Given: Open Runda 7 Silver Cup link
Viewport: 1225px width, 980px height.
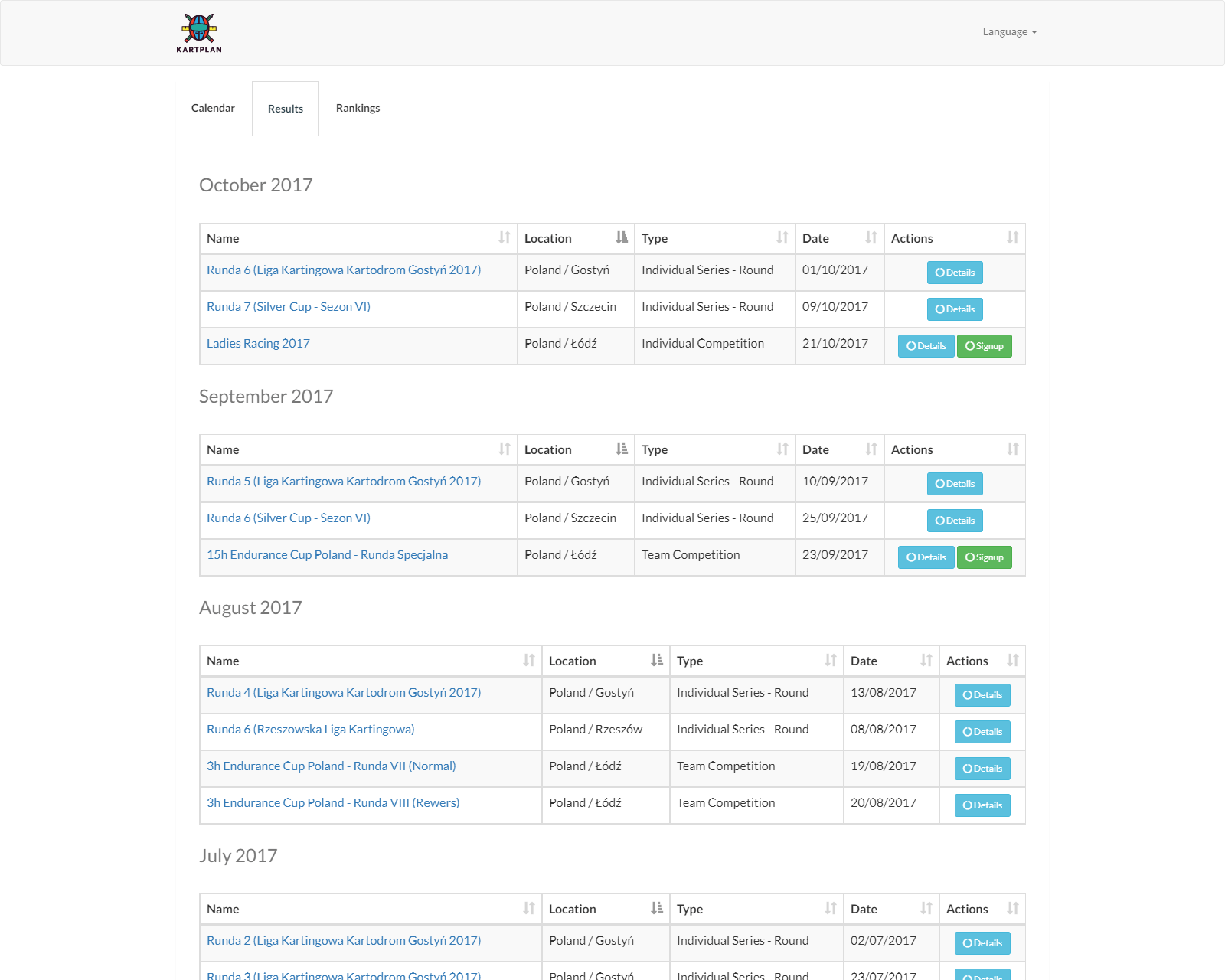Looking at the screenshot, I should (289, 307).
